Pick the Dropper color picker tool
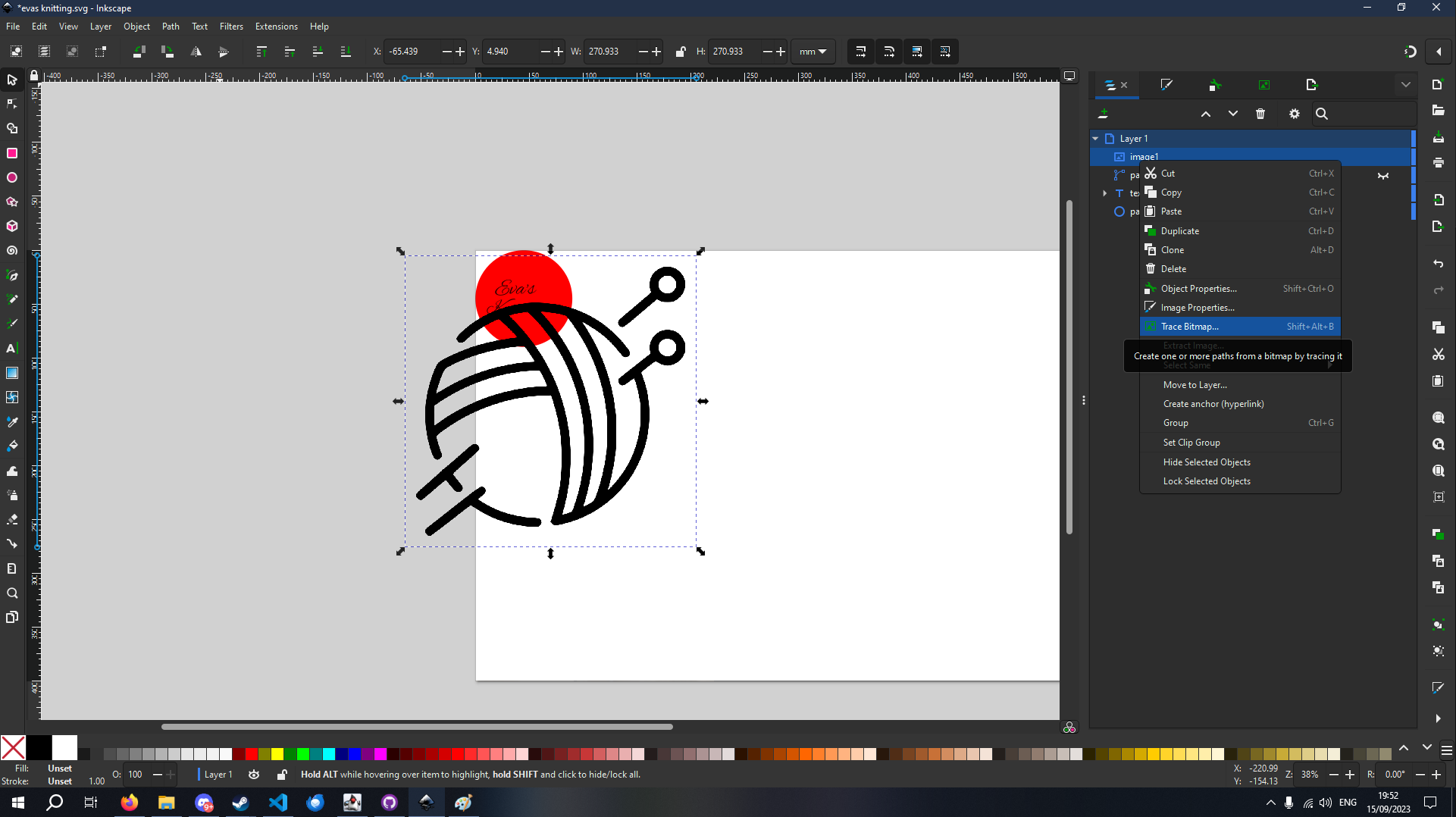The height and width of the screenshot is (817, 1456). [12, 421]
